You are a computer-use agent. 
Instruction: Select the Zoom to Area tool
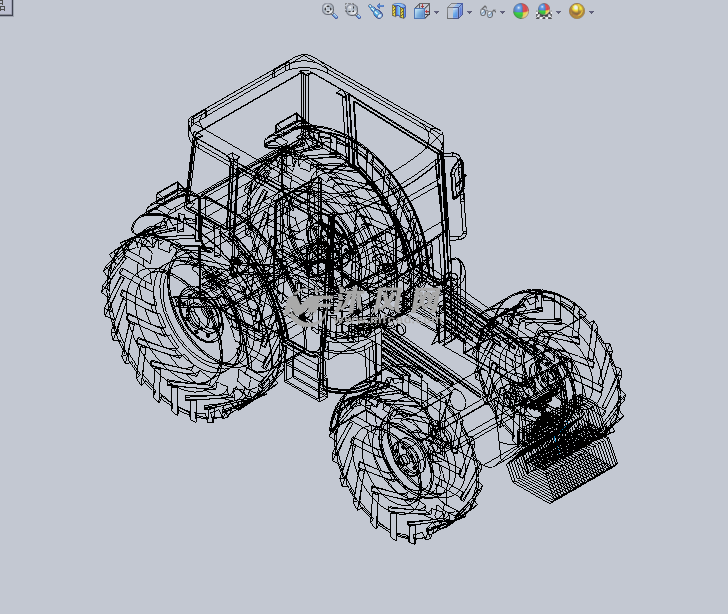(352, 11)
